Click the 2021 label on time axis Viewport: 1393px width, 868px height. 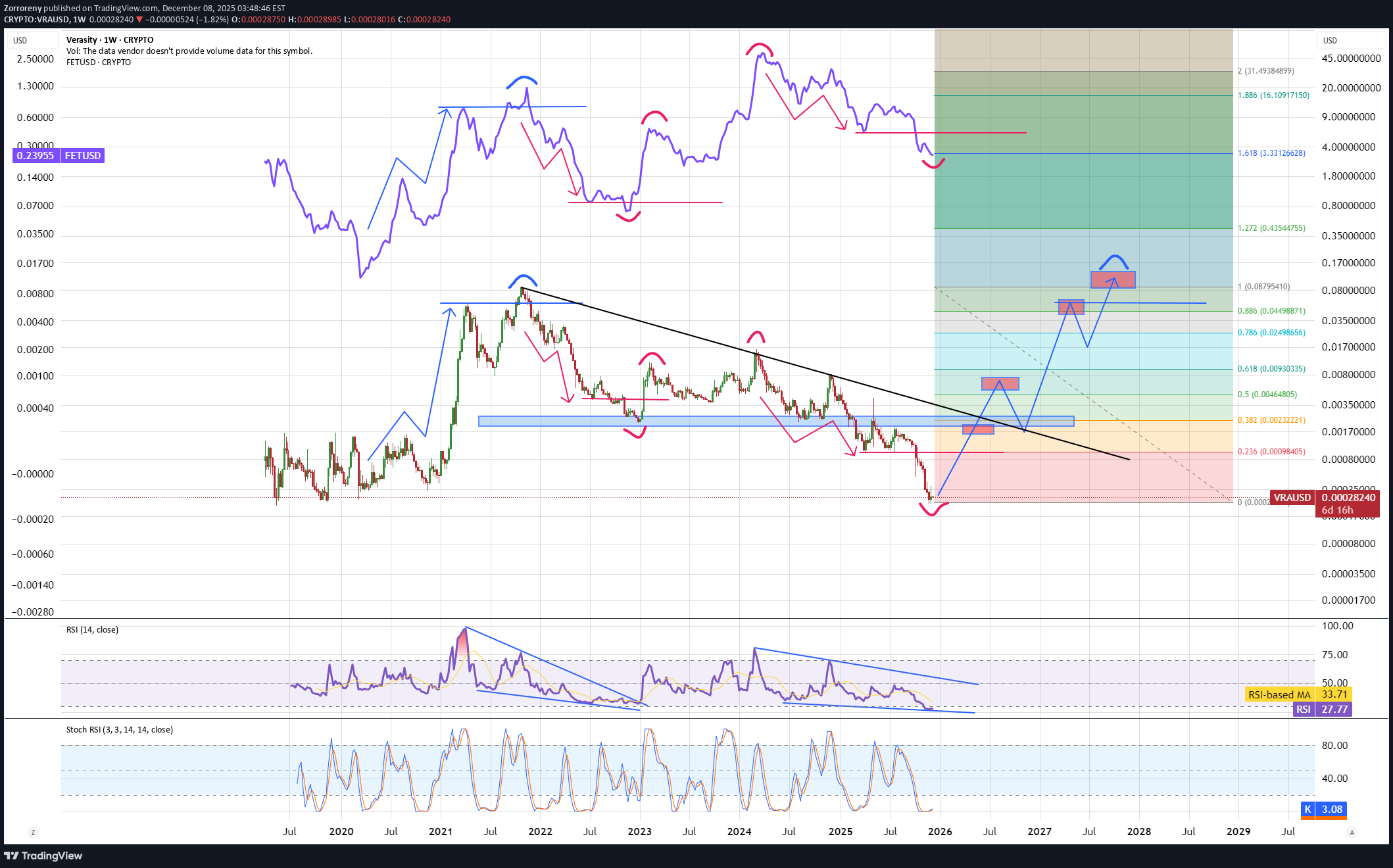click(440, 832)
